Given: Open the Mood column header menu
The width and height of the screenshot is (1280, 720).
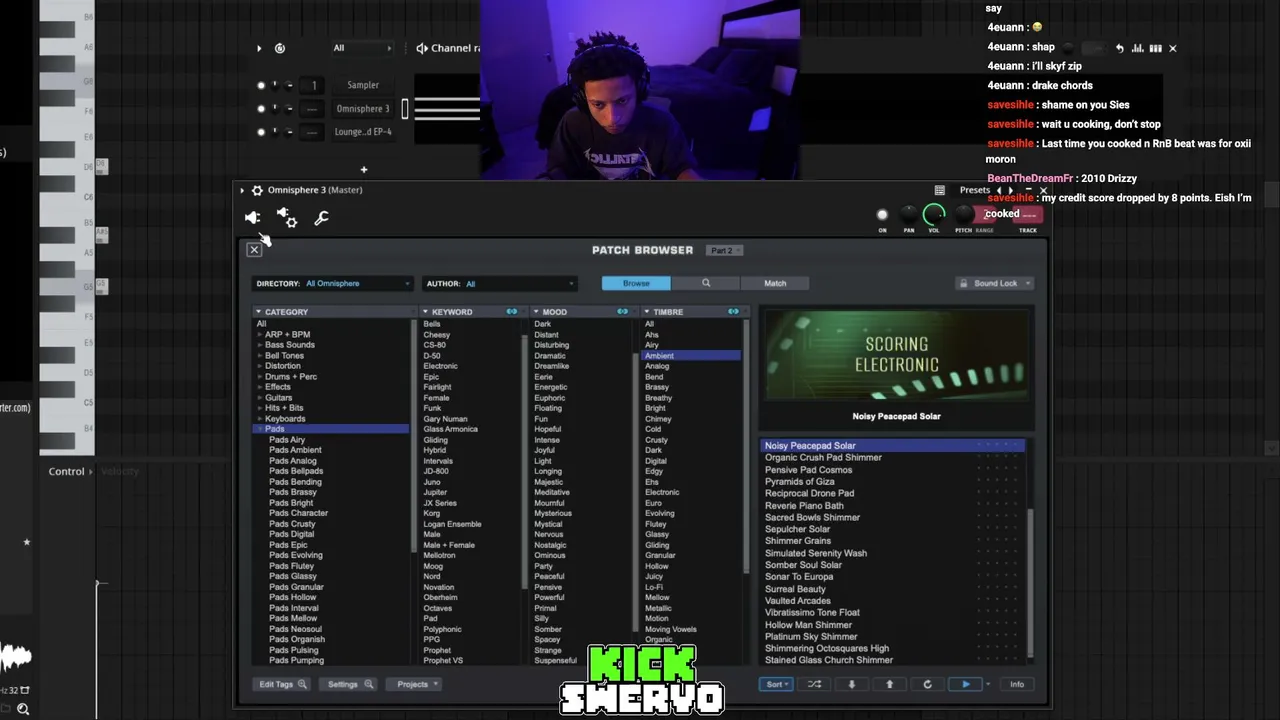Looking at the screenshot, I should (536, 312).
